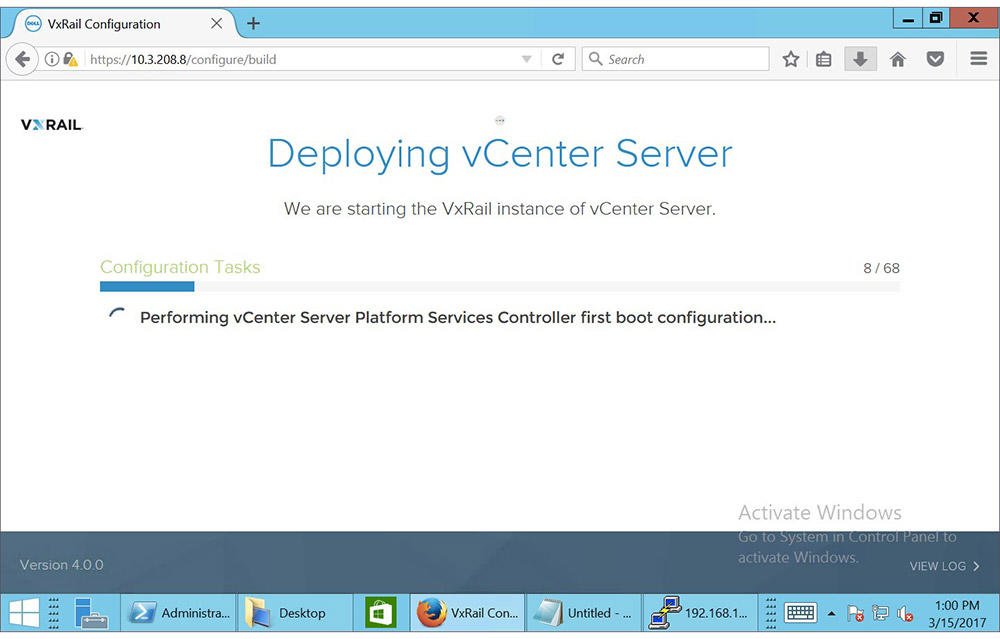Click Version 4.0.0 footer text
This screenshot has height=639, width=1000.
click(x=61, y=565)
